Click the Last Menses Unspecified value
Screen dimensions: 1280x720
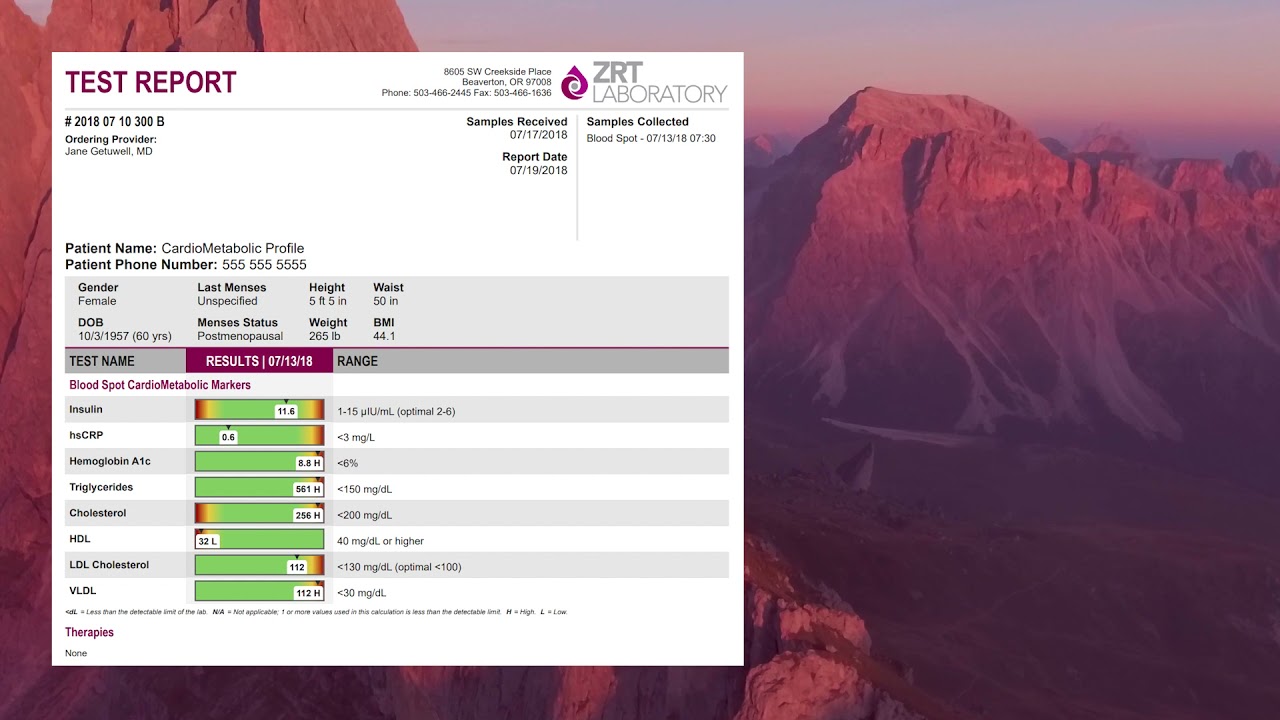tap(227, 301)
